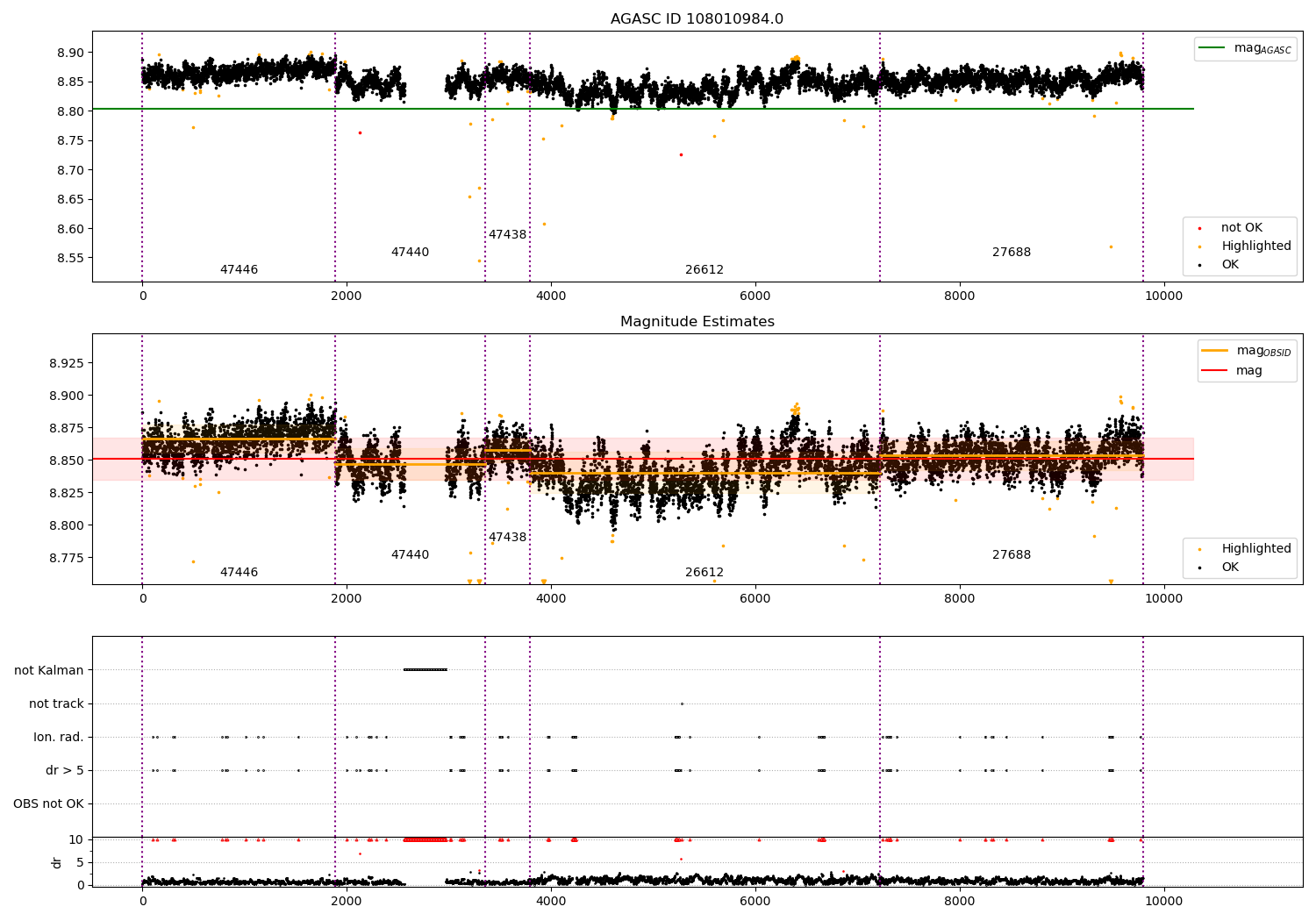Click the 'dr' y-axis label
1316x921 pixels.
[57, 862]
